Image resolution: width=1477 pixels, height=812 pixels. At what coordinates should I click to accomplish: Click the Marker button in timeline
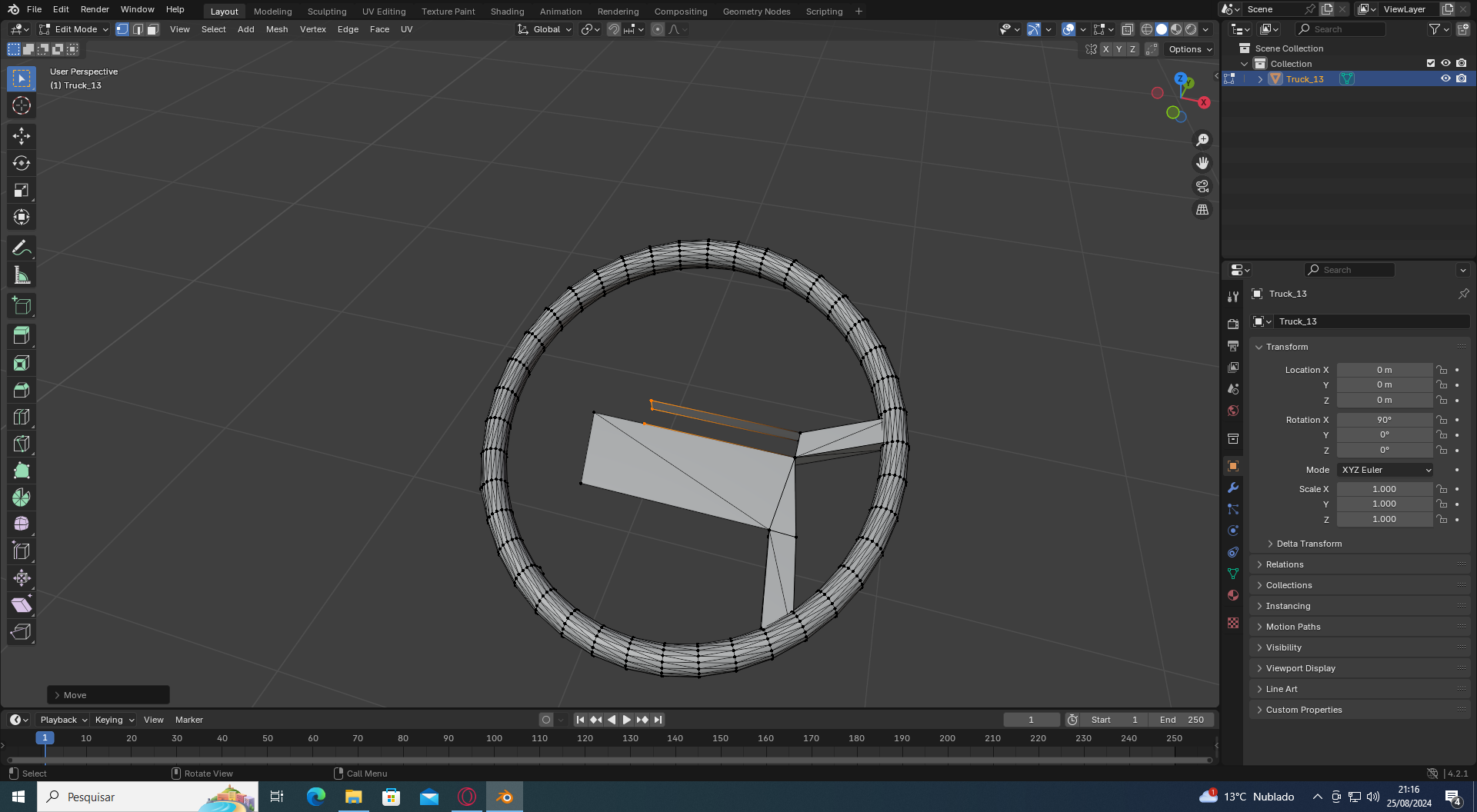(188, 720)
